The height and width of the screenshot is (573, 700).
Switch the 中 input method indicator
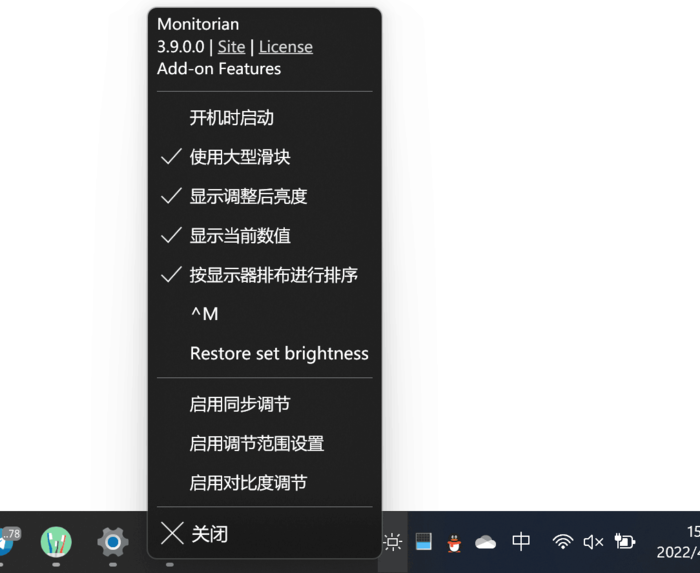click(x=521, y=542)
